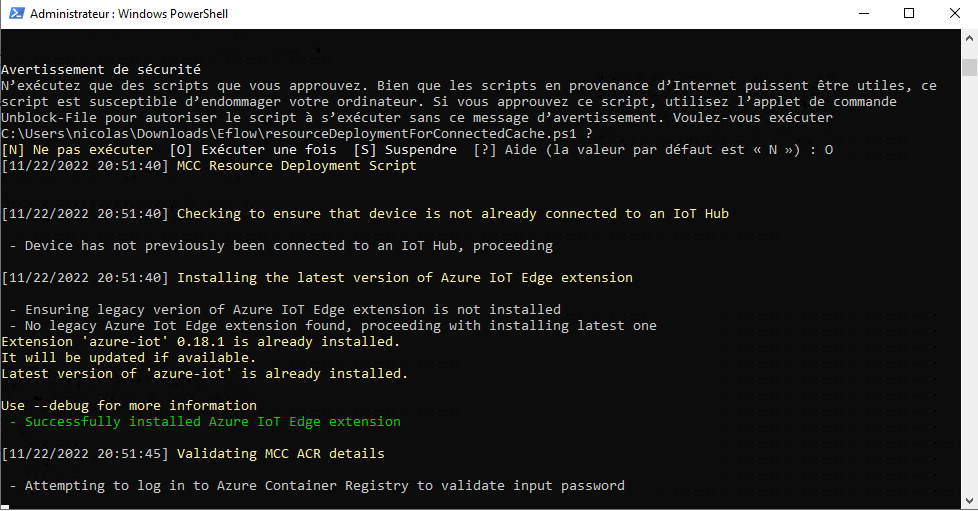Click the "Extension 'azure-iot' 0.18.1" line

[x=200, y=342]
